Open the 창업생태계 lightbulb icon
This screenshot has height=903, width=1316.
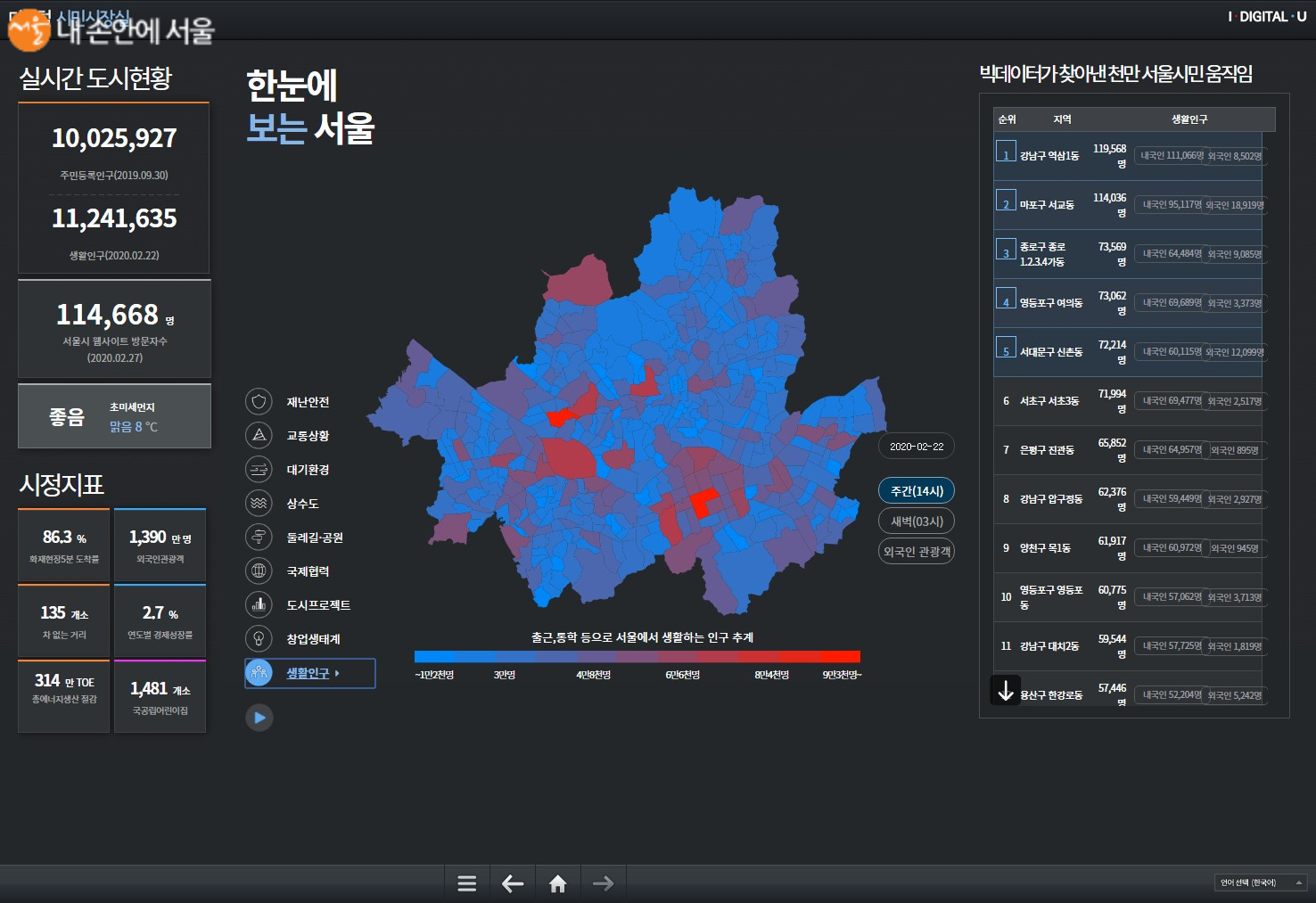click(x=259, y=639)
